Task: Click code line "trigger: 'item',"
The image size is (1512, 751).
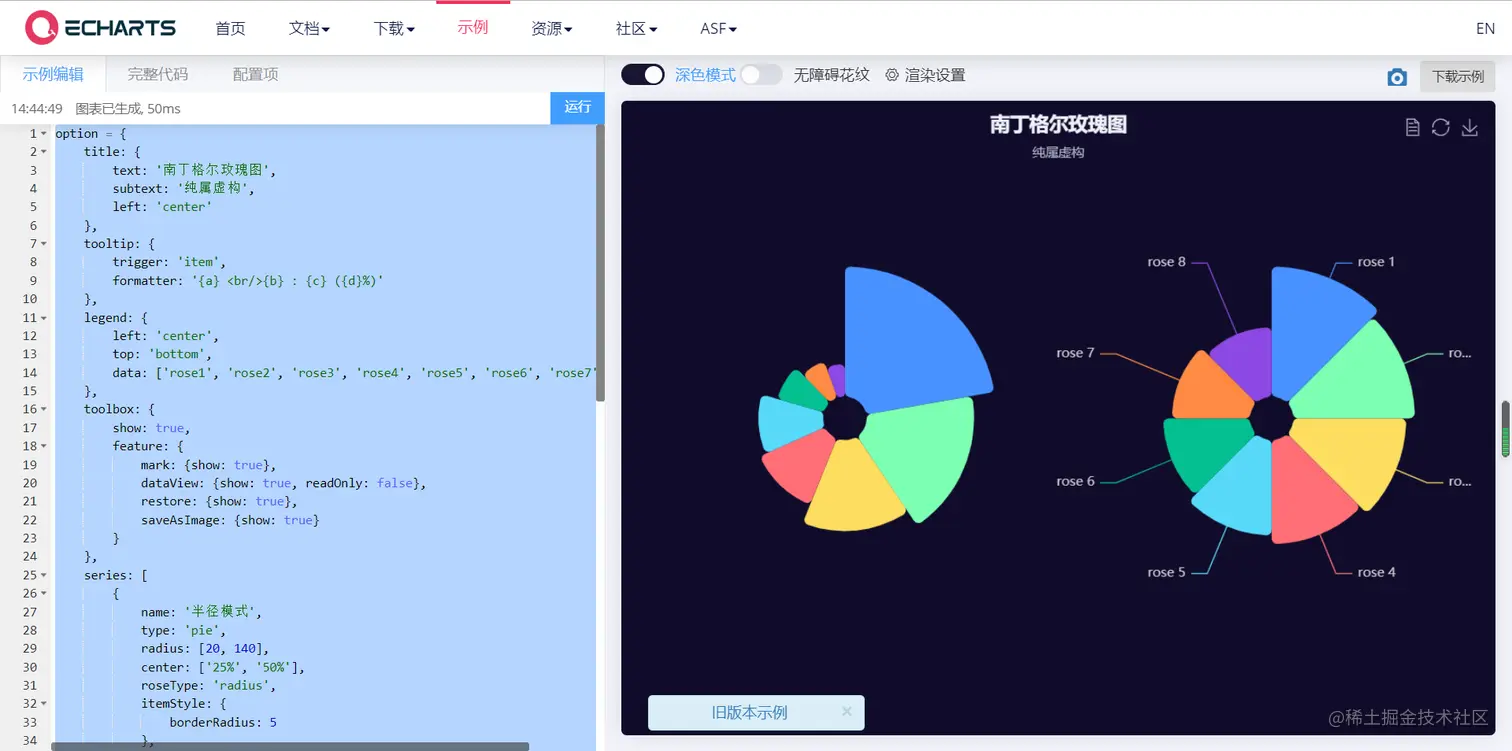Action: 170,262
